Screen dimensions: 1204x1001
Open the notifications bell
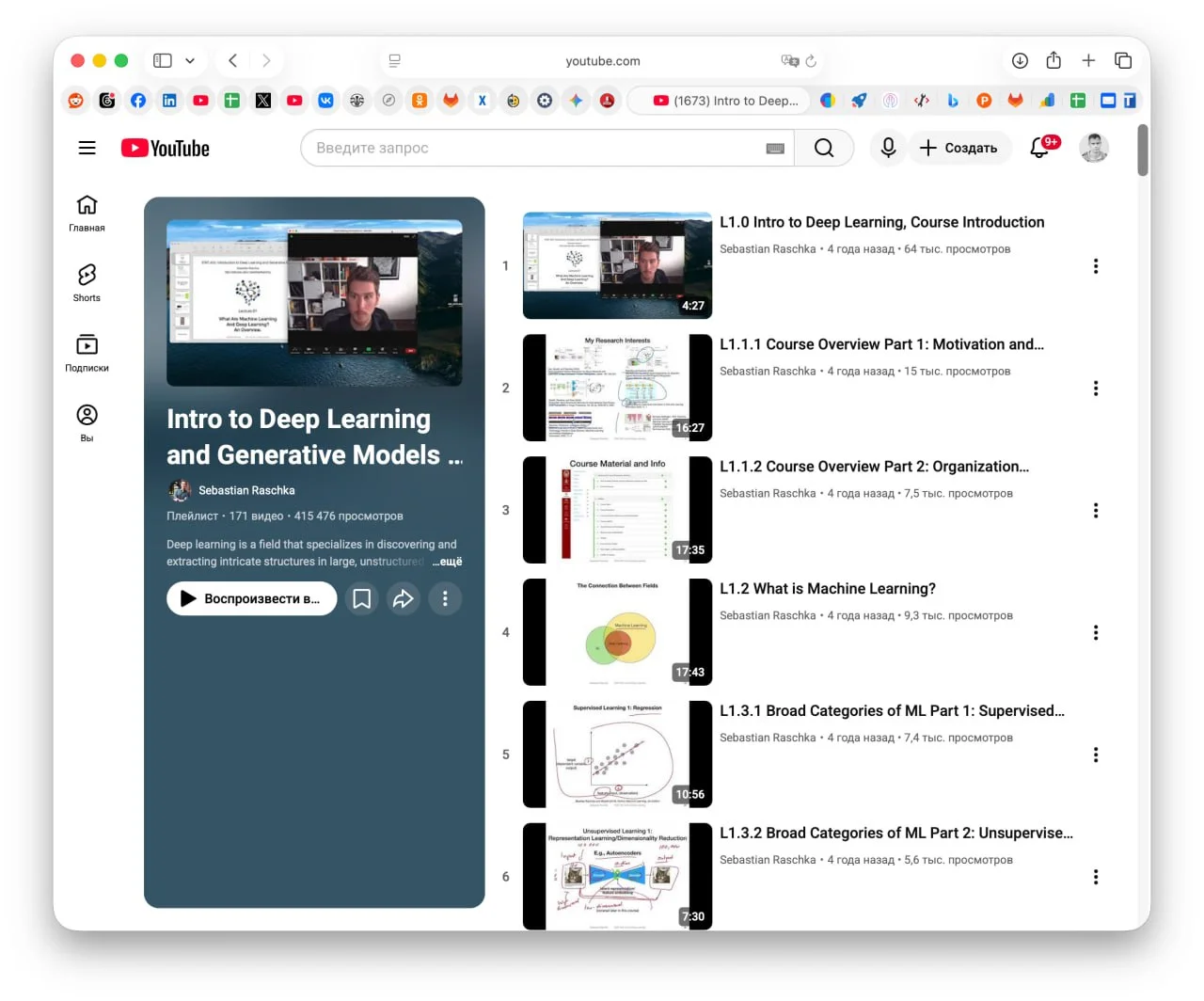[x=1040, y=148]
